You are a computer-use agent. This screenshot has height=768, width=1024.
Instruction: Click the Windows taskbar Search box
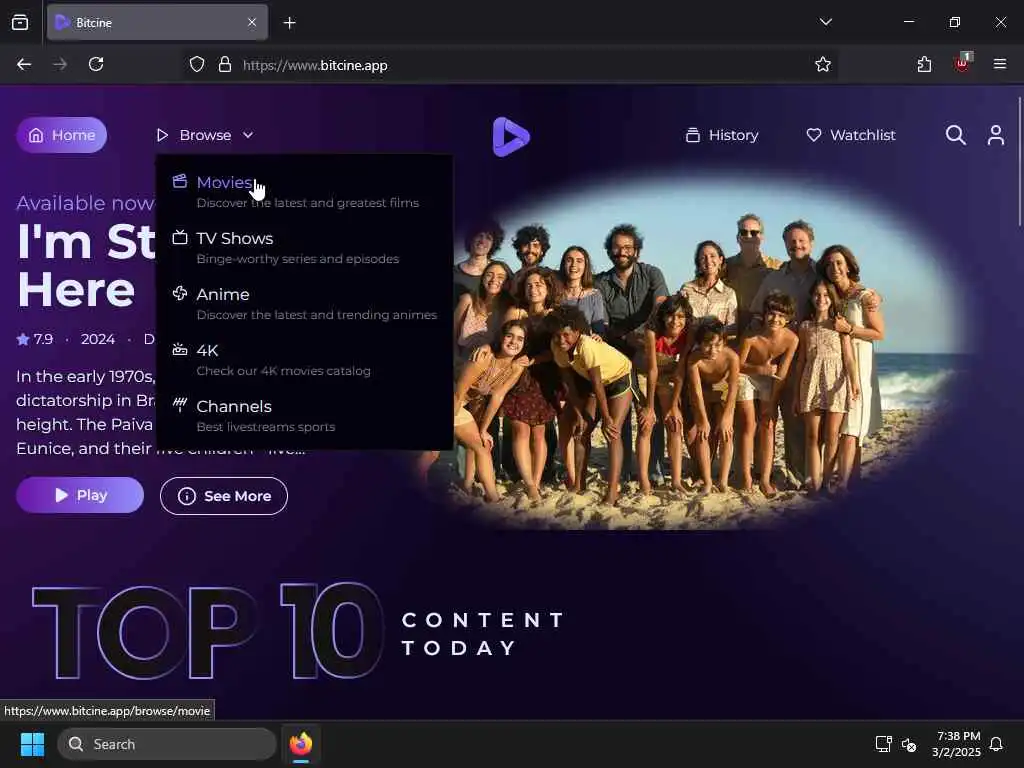pos(167,744)
